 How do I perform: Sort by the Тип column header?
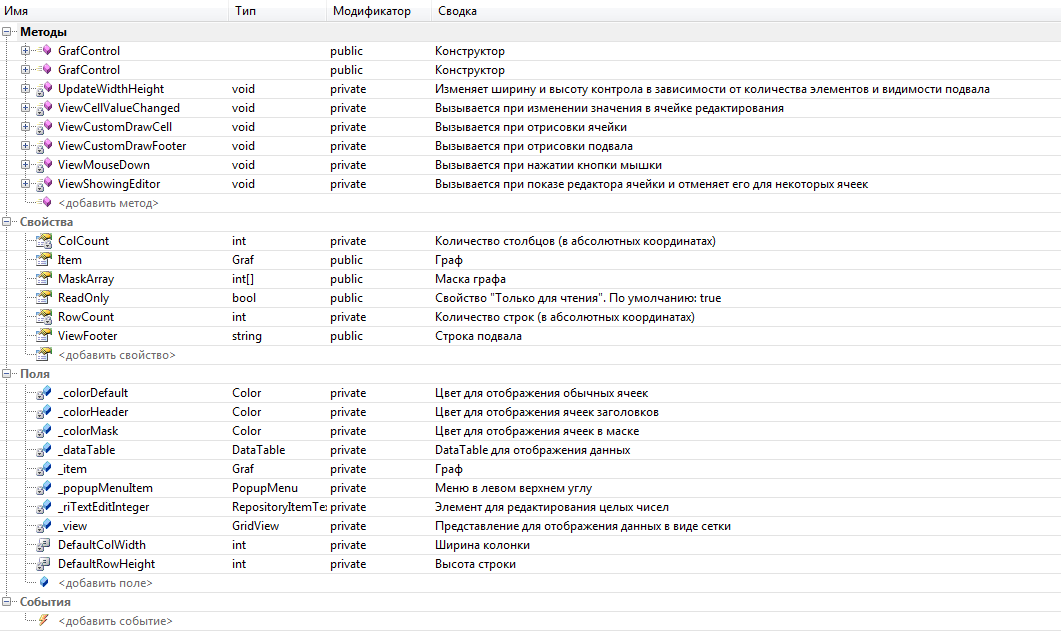pyautogui.click(x=277, y=11)
